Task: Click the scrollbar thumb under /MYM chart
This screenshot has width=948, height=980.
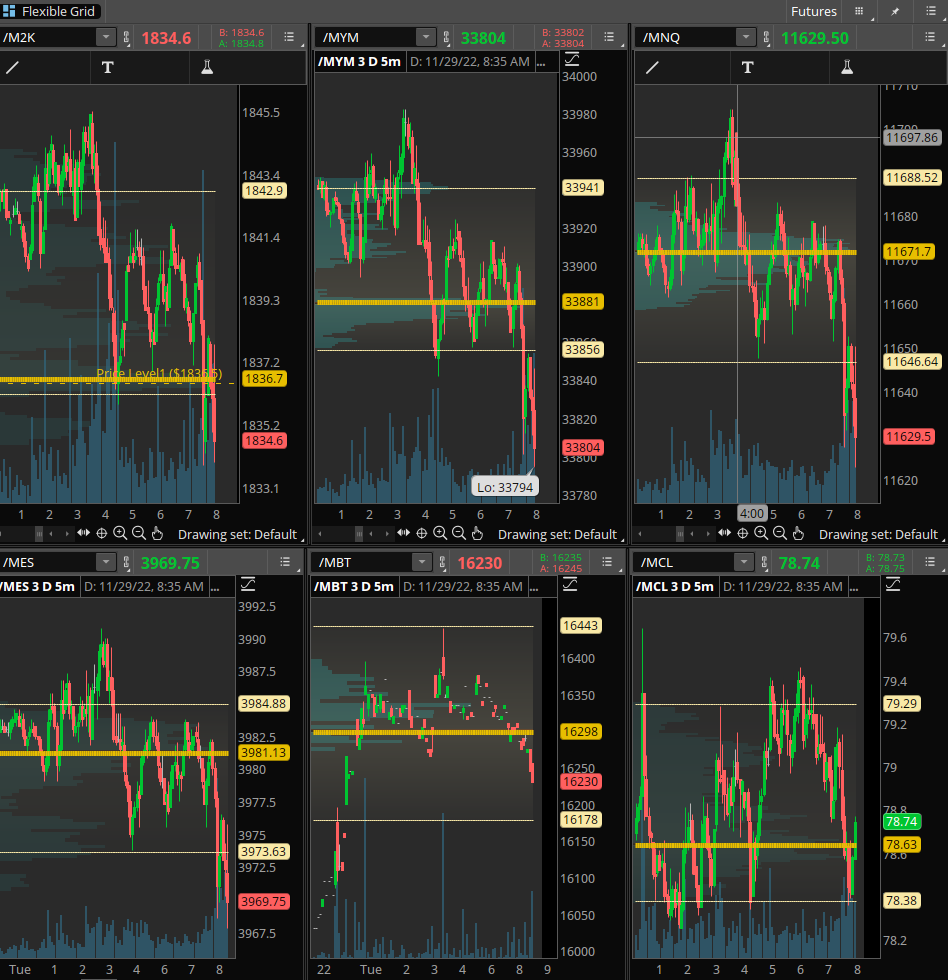Action: pyautogui.click(x=359, y=534)
